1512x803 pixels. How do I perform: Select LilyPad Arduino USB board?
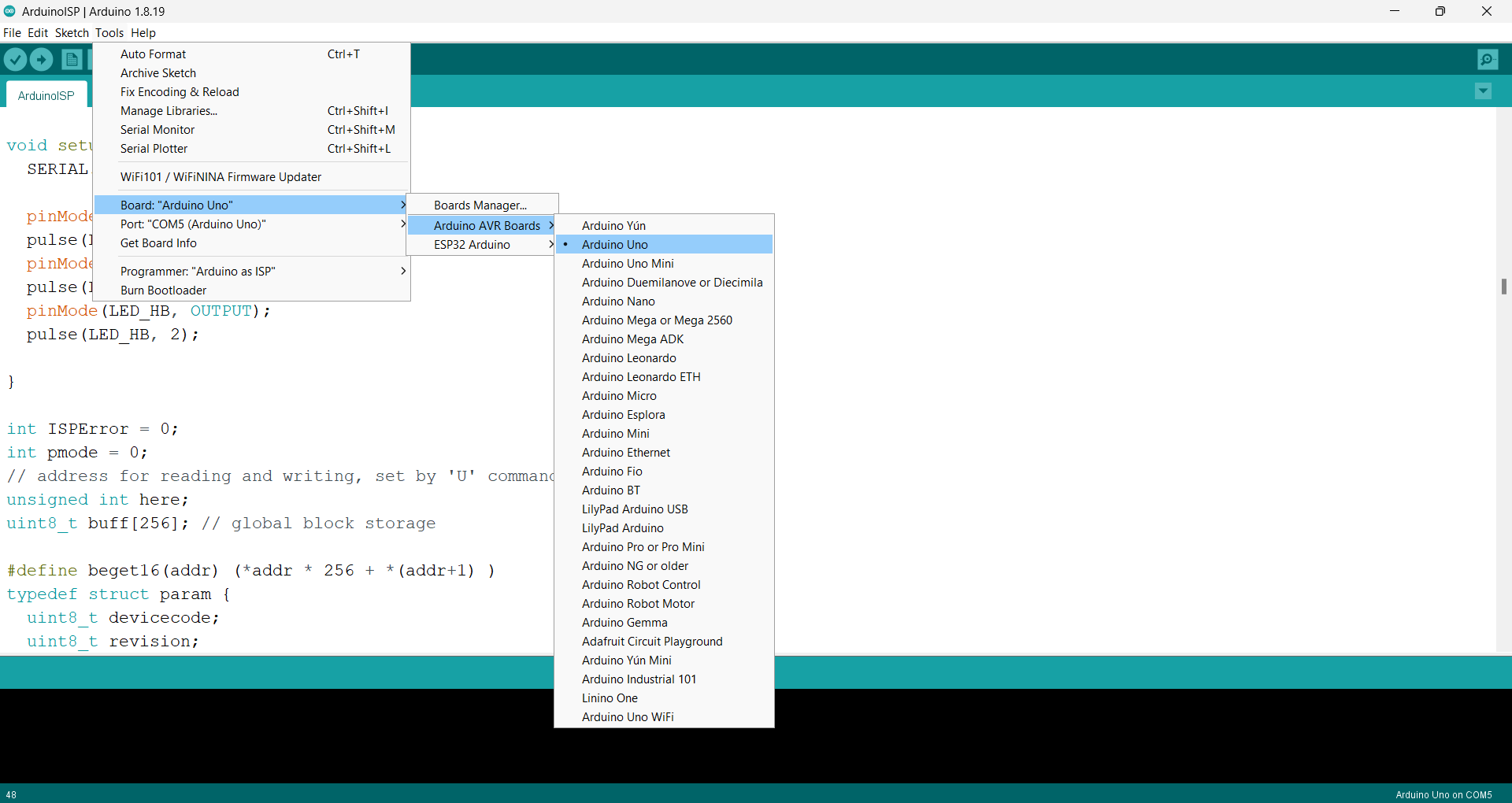(x=664, y=509)
